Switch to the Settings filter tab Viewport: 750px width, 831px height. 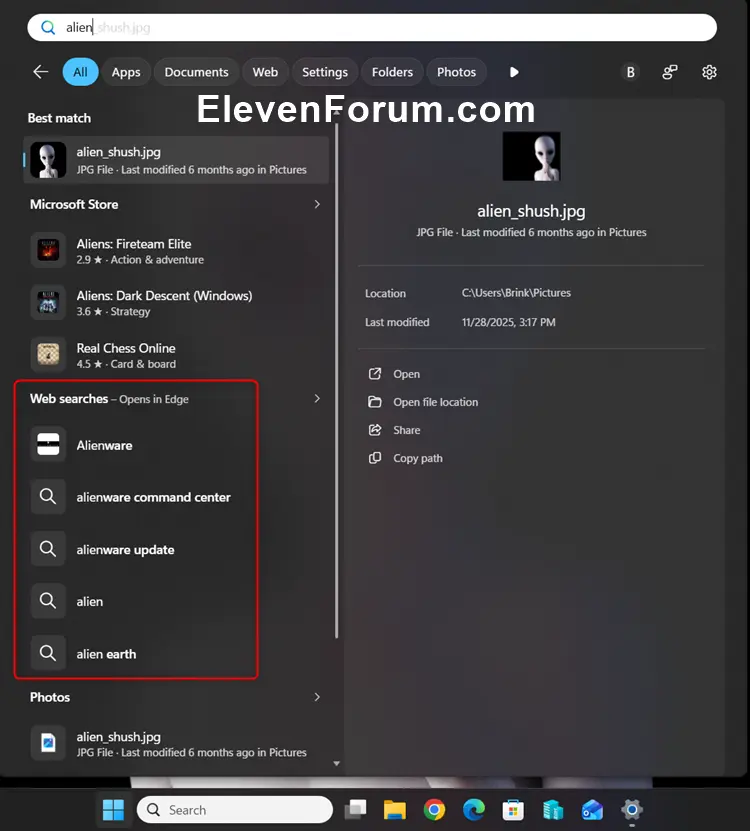coord(325,72)
